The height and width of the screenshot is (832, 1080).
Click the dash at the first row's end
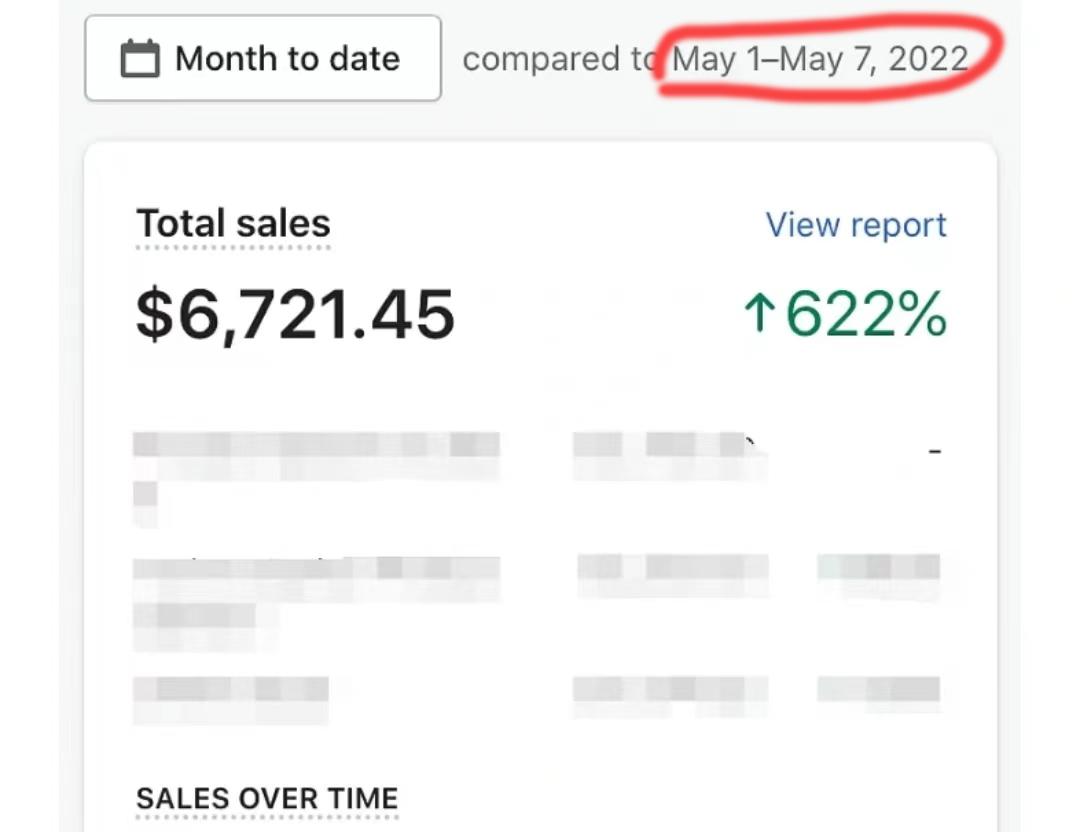tap(935, 451)
